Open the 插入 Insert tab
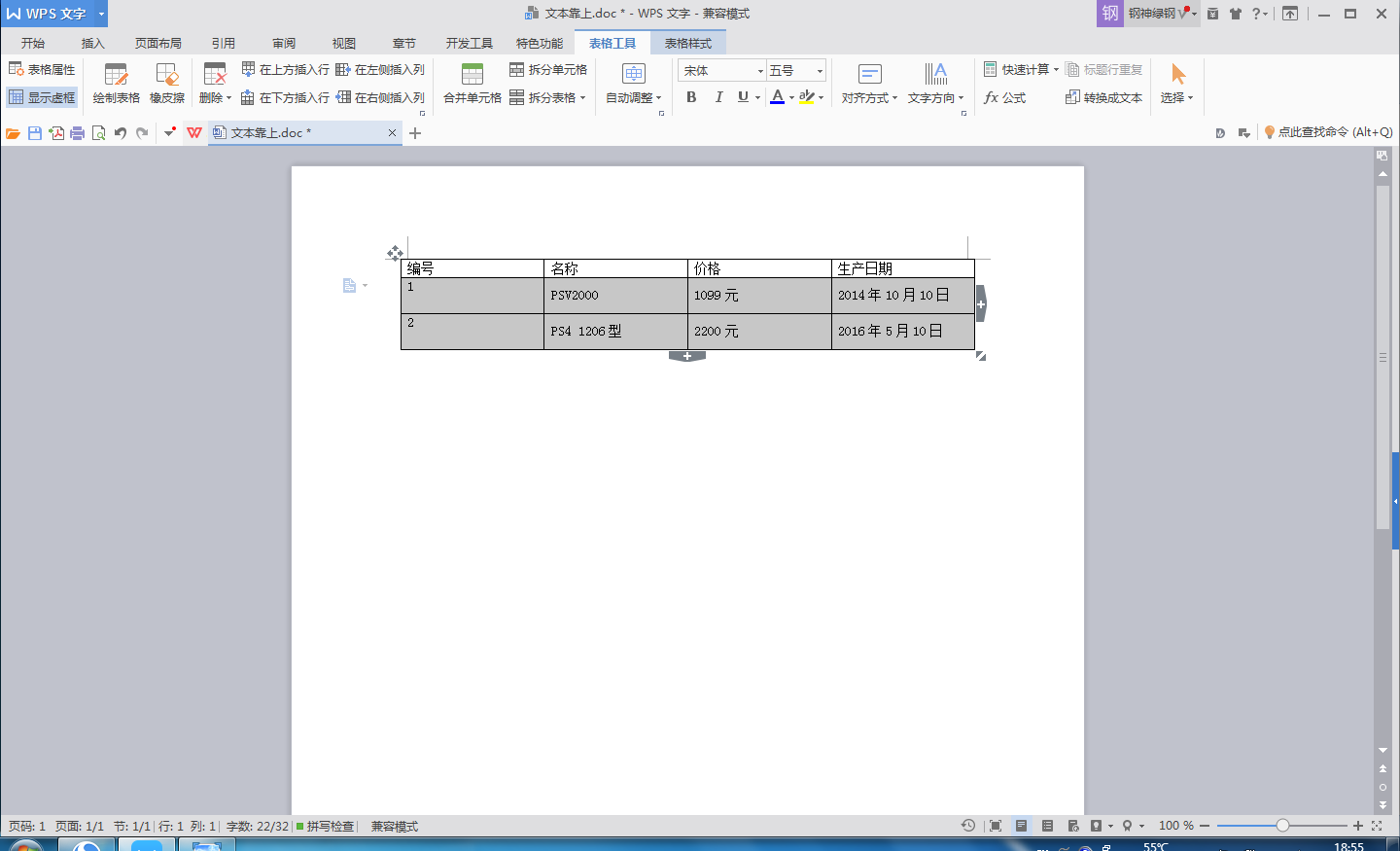 tap(93, 43)
